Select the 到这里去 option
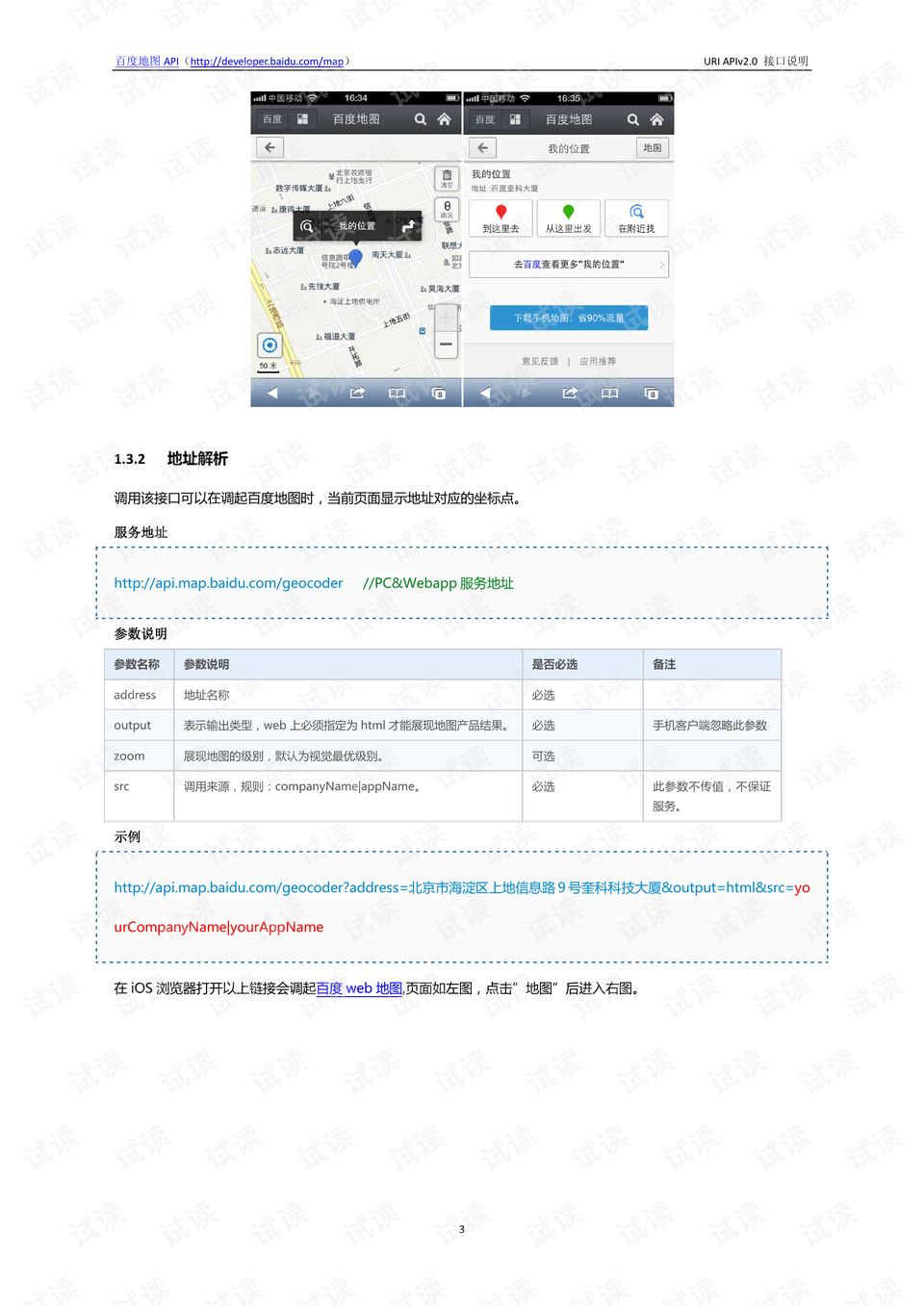 coord(500,218)
